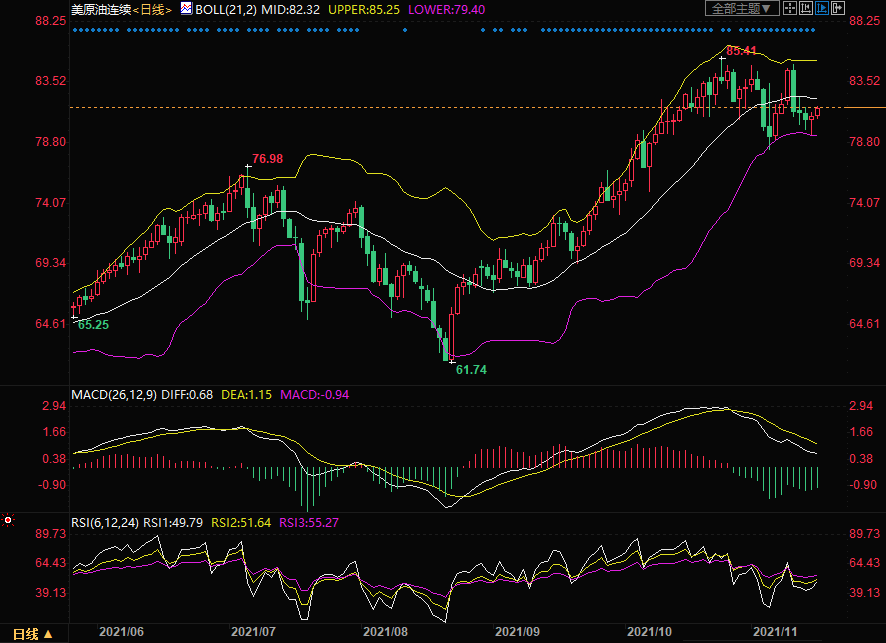
Task: Open the 全部主题 dropdown
Action: tap(743, 8)
